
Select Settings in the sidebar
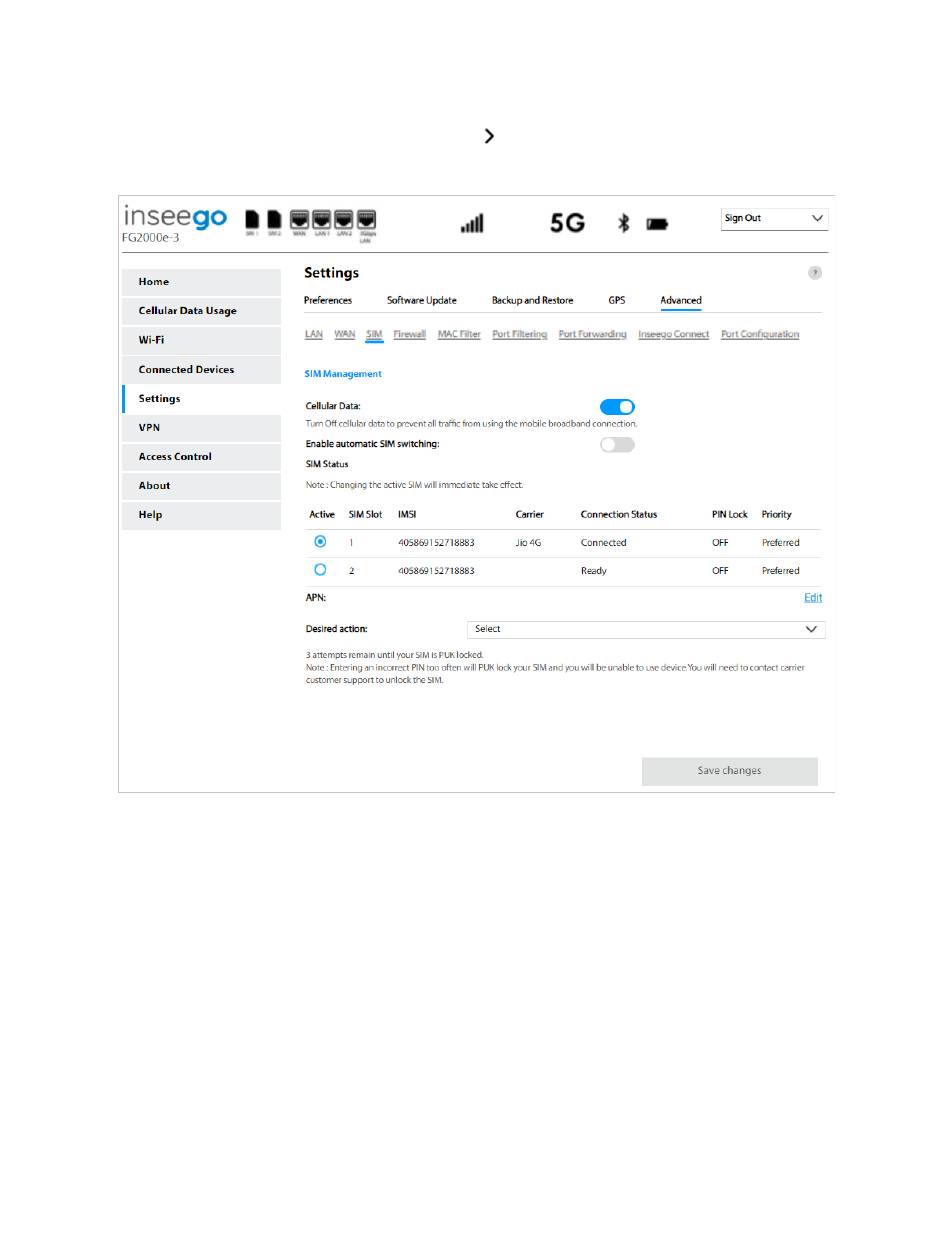201,398
